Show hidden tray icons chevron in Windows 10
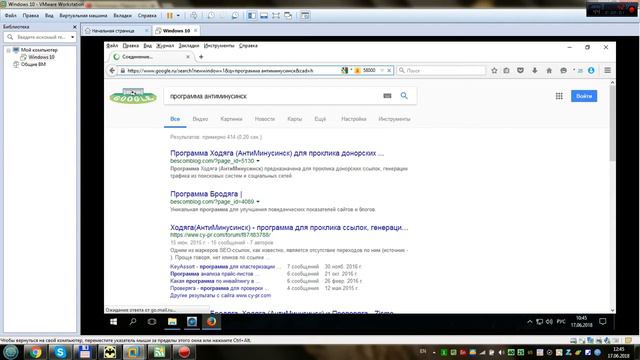Image resolution: width=640 pixels, height=360 pixels. (529, 322)
